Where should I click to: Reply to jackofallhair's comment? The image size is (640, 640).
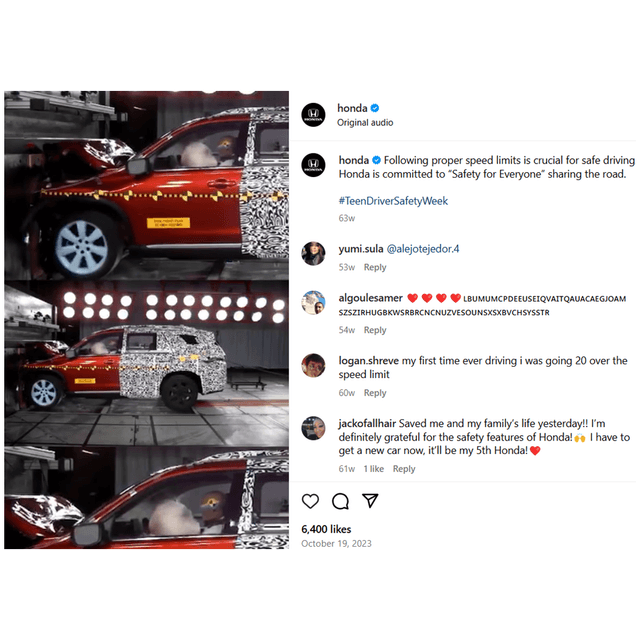404,469
